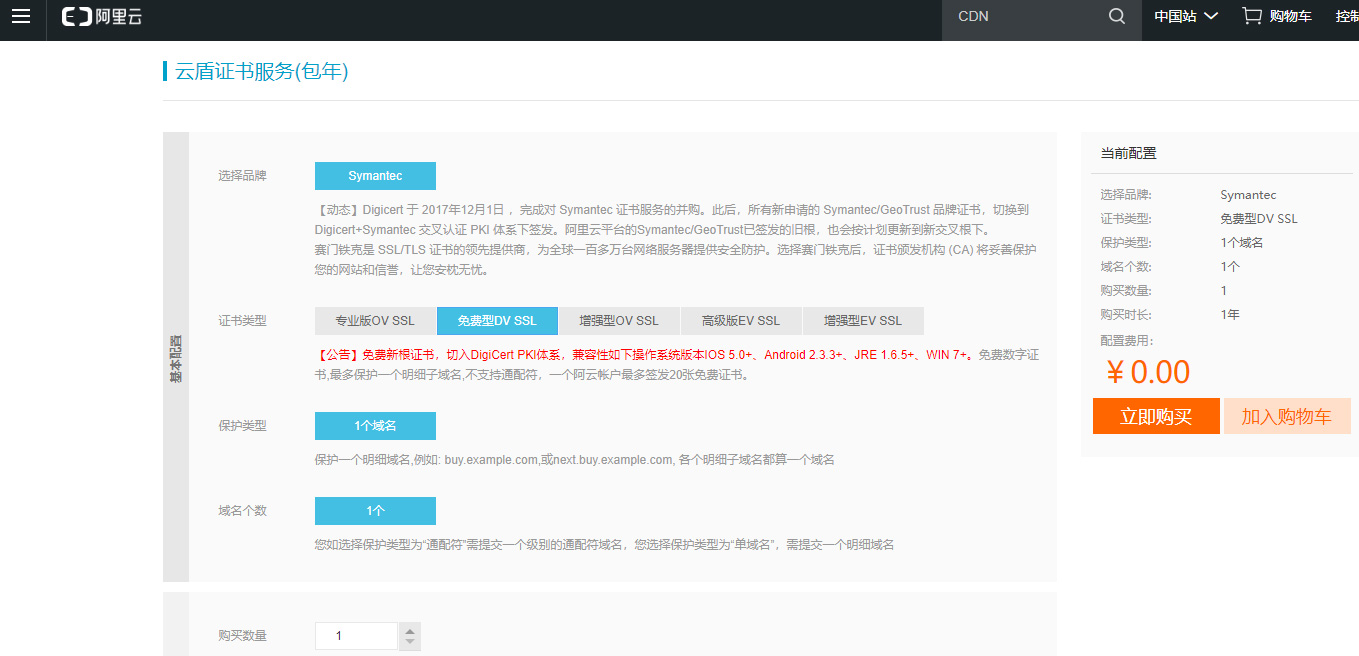Click 立即购买 buy now button

pos(1156,416)
